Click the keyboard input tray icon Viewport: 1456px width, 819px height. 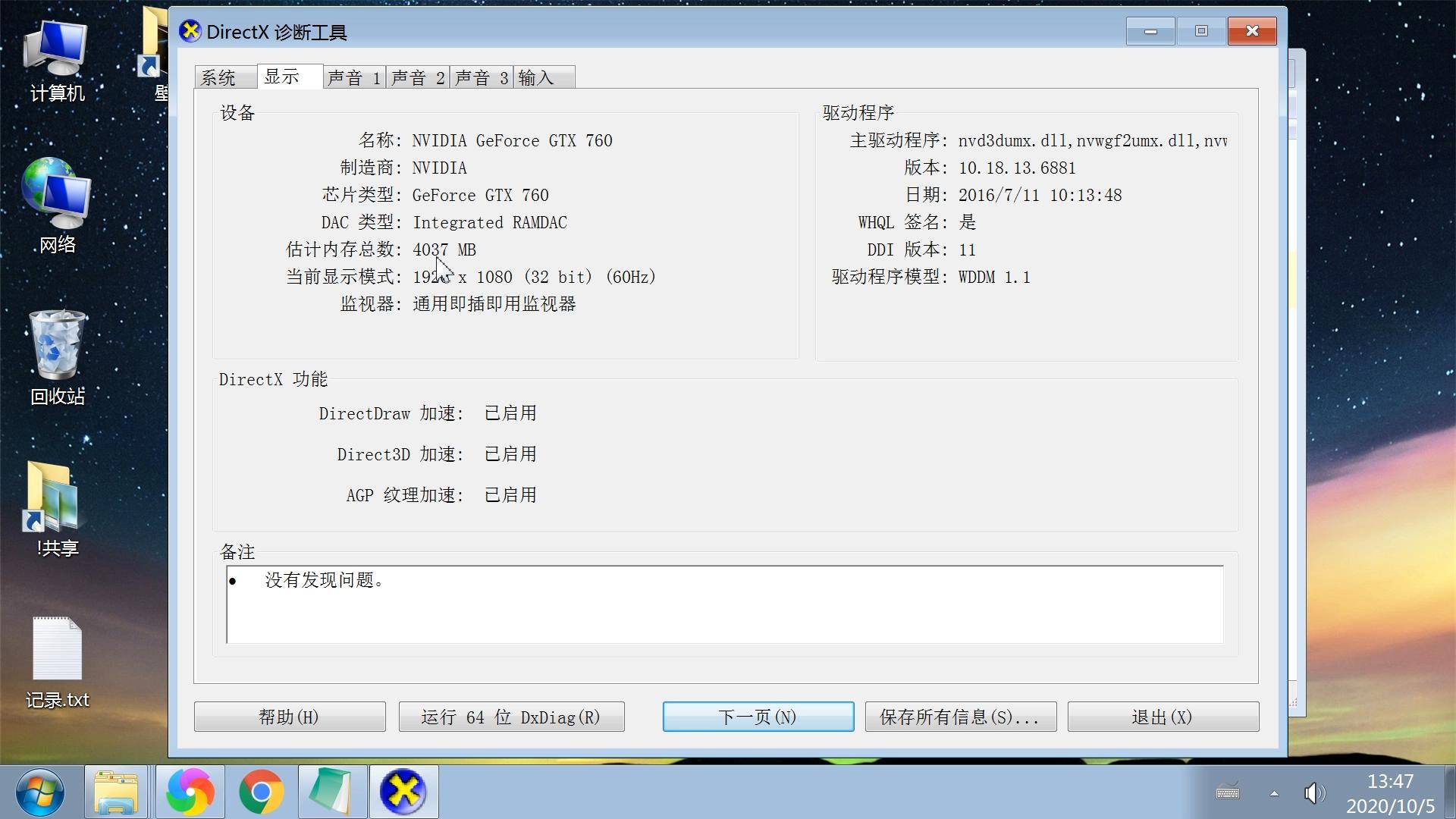(1228, 792)
